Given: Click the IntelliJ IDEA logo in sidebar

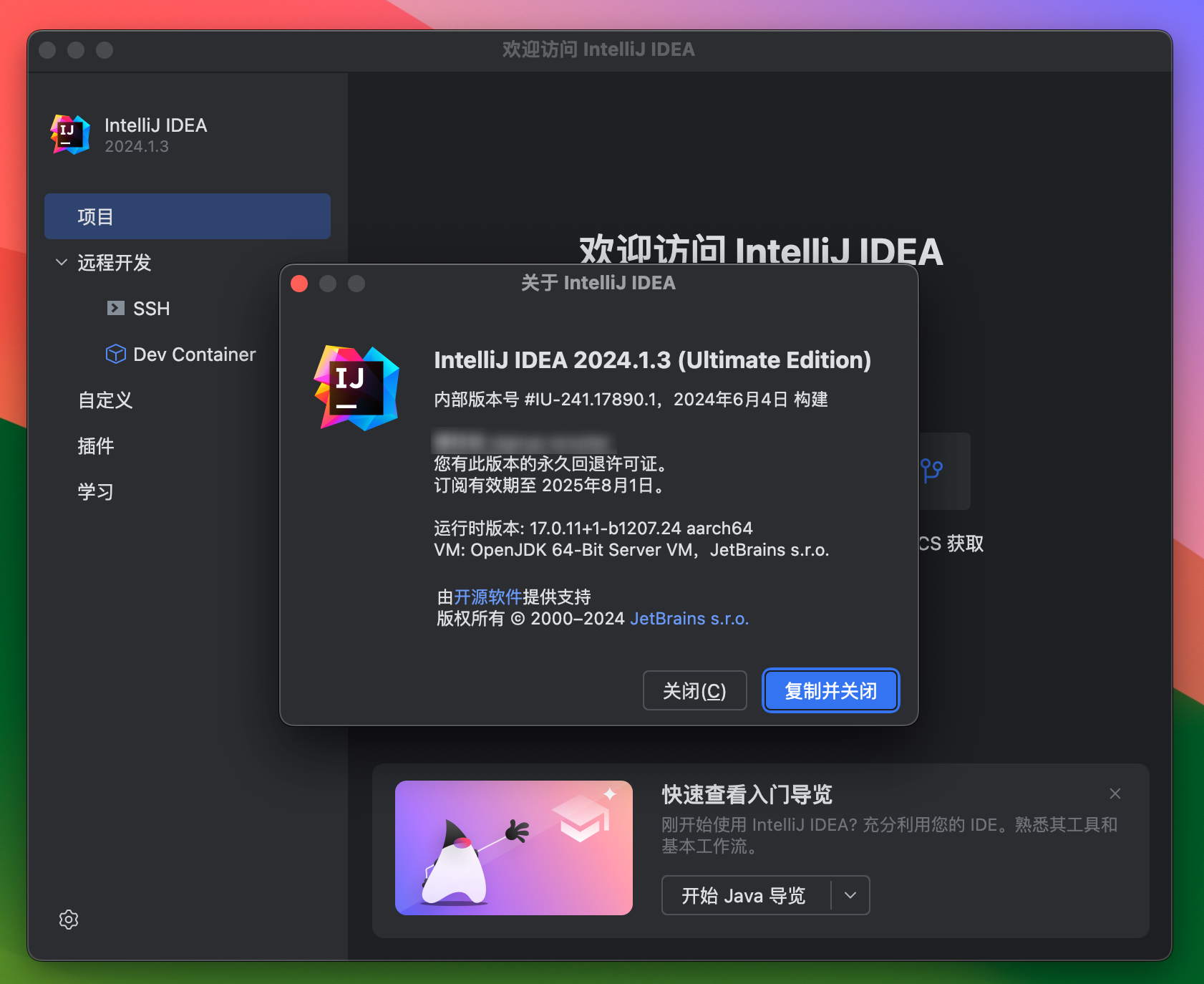Looking at the screenshot, I should pos(70,135).
